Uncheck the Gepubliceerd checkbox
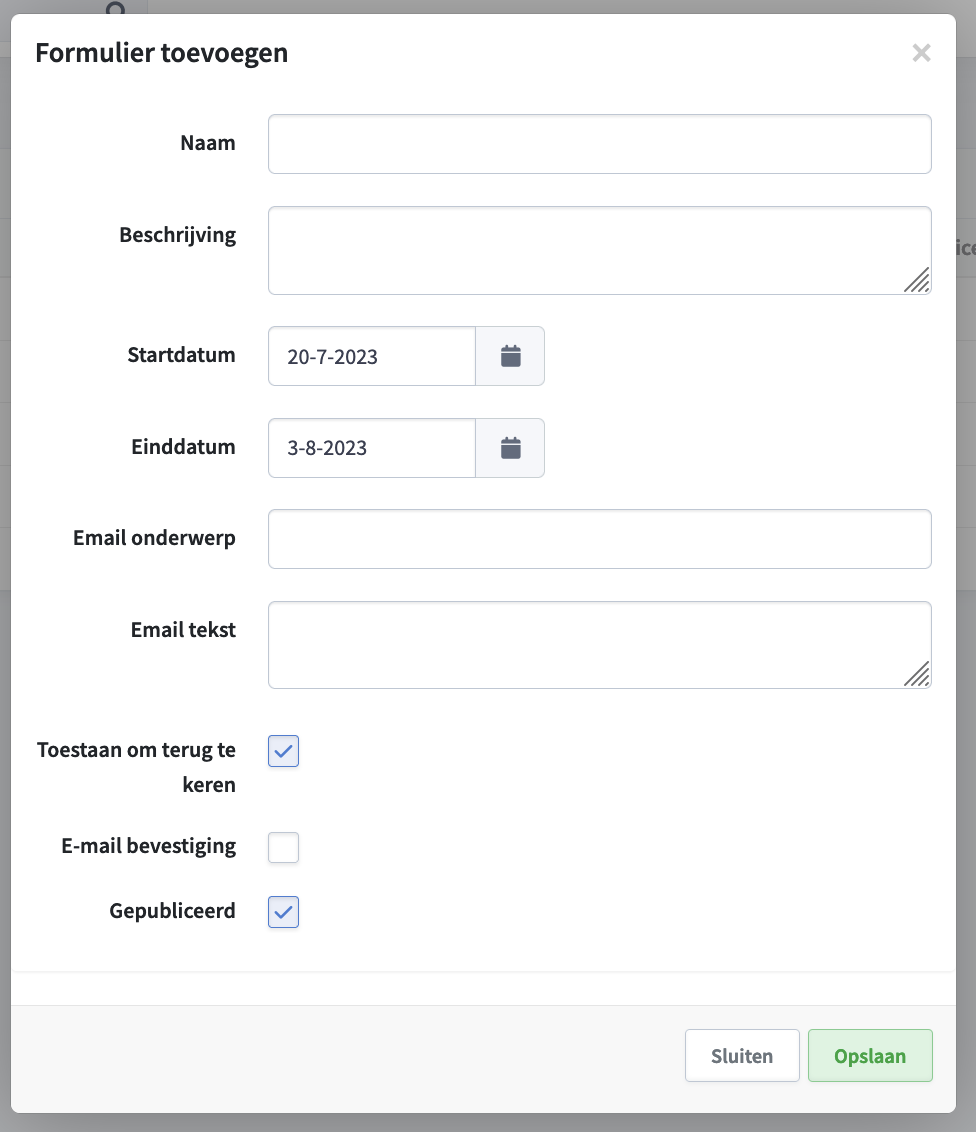This screenshot has height=1132, width=976. [x=283, y=912]
